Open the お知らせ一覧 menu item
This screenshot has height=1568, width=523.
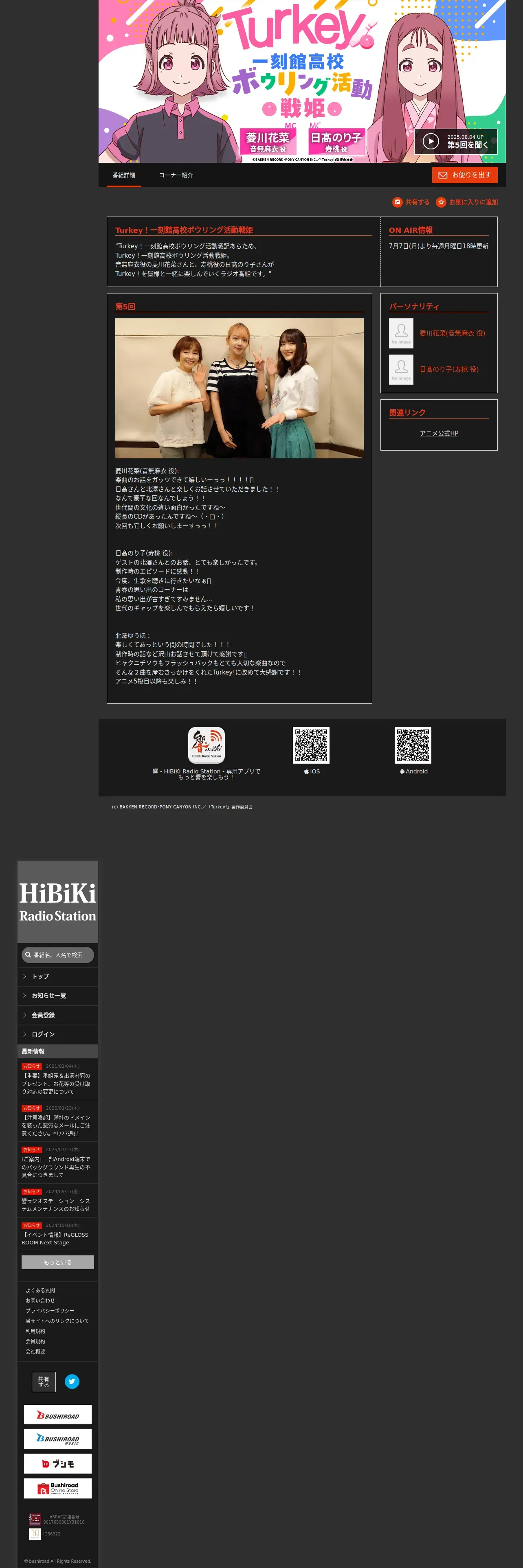(58, 996)
